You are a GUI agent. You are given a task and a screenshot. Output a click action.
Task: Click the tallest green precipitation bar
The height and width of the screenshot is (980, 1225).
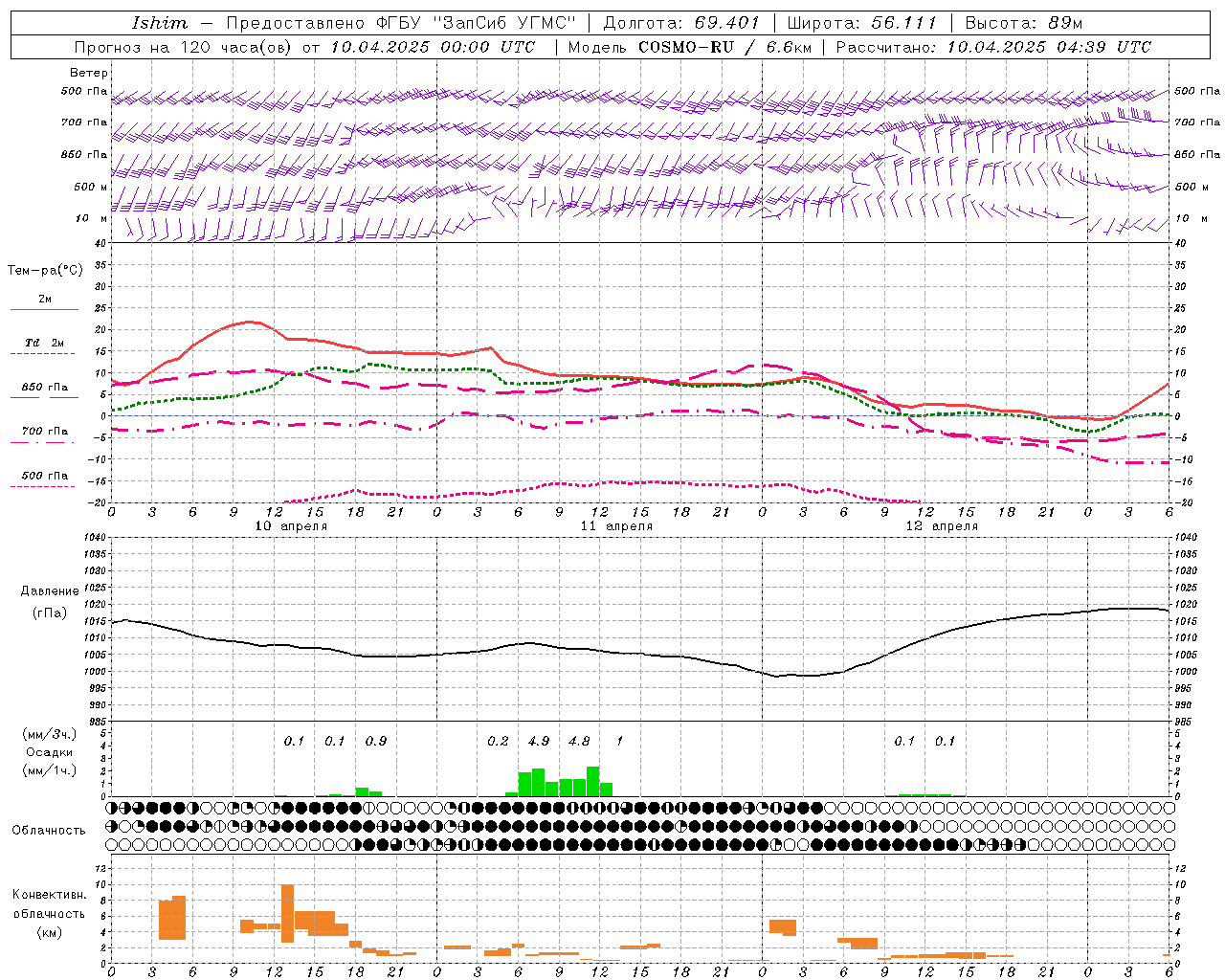point(592,781)
